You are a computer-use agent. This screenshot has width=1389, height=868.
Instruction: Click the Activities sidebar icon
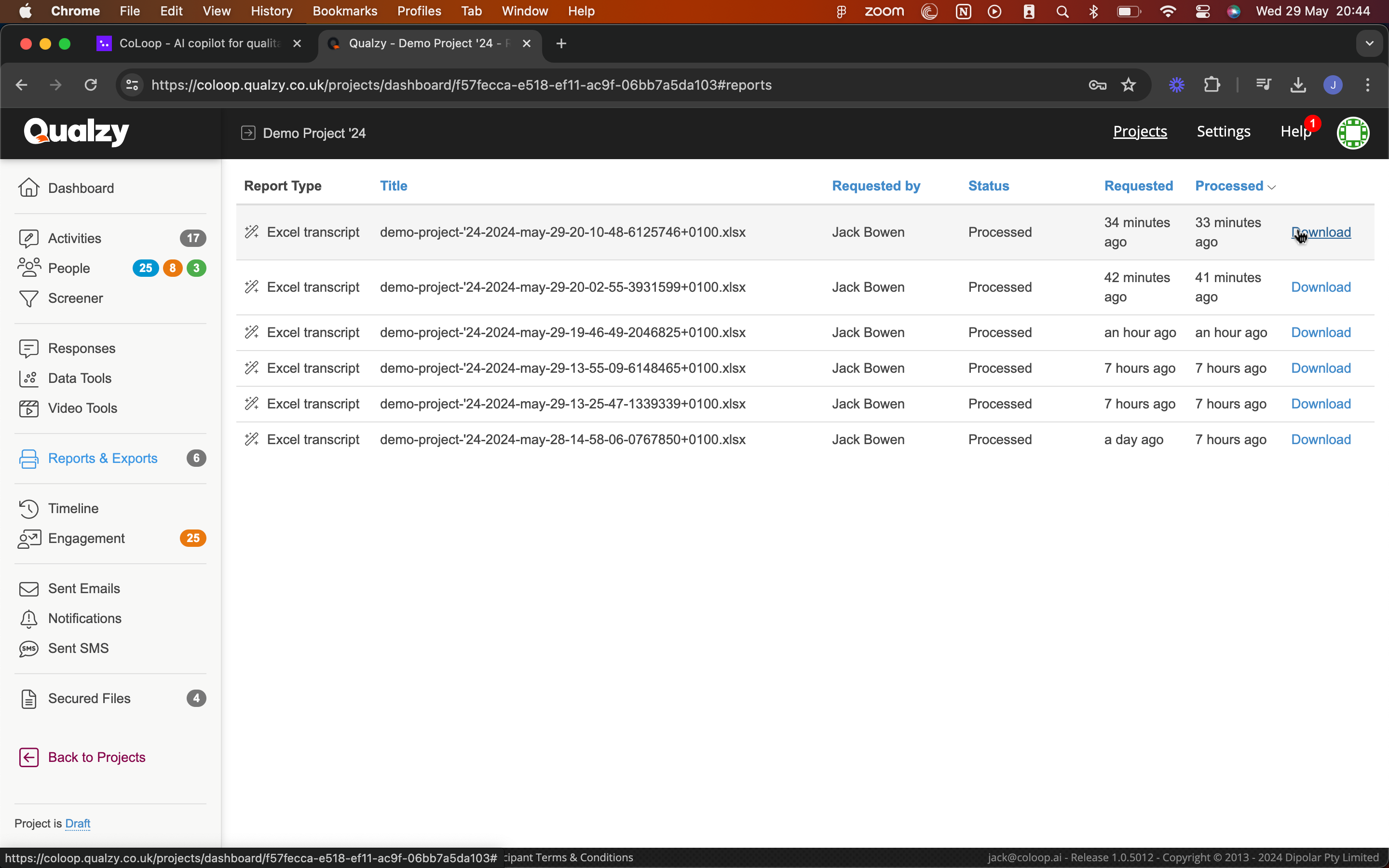(x=28, y=238)
